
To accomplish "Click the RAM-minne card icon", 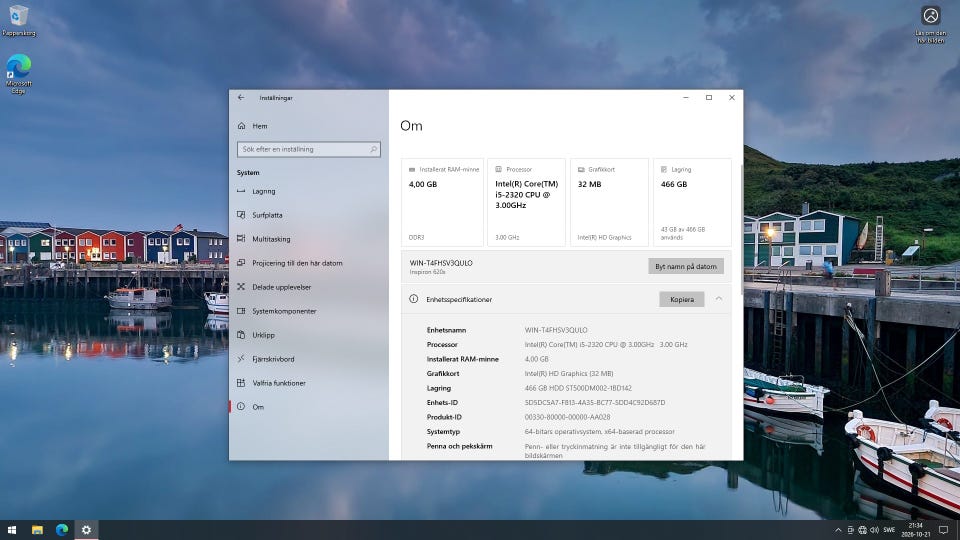I will (412, 170).
